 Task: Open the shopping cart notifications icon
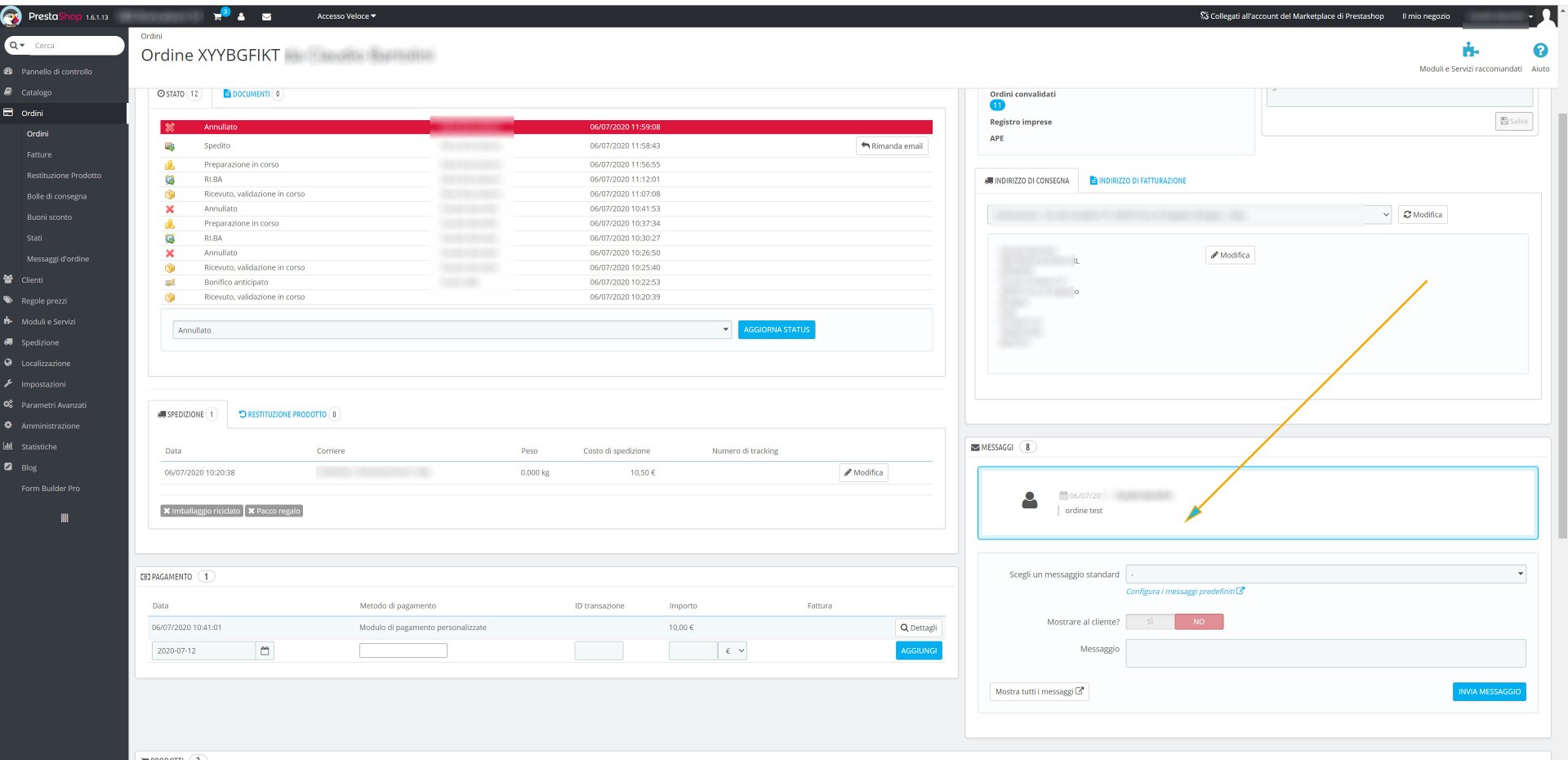[x=218, y=16]
